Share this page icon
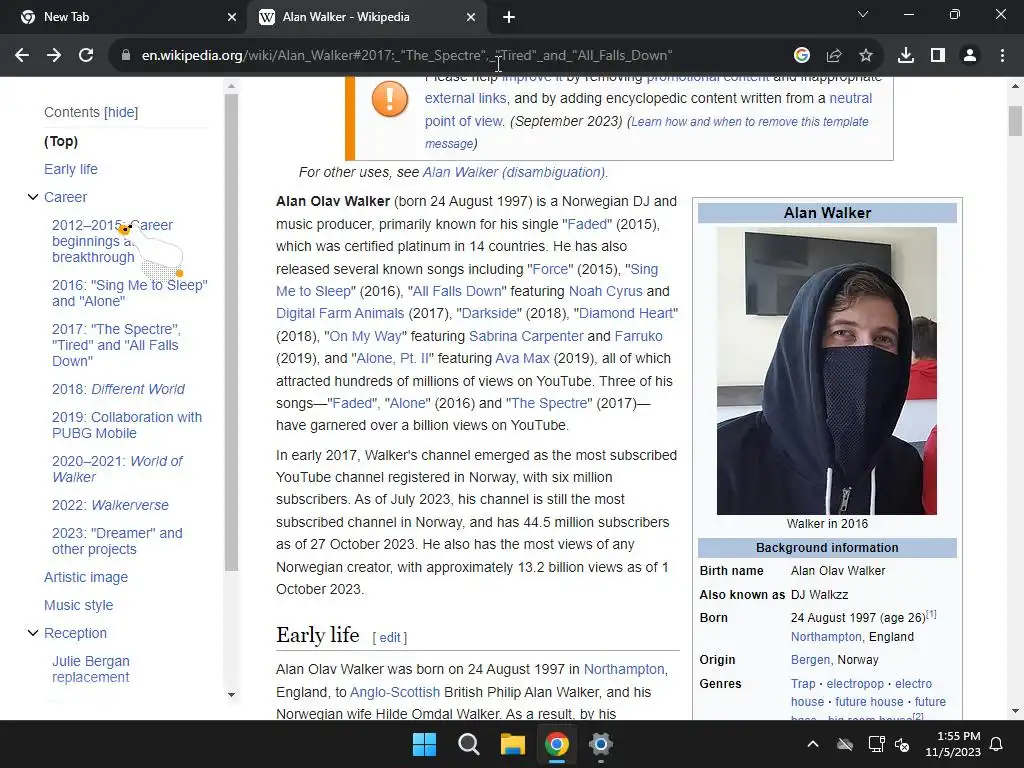The height and width of the screenshot is (768, 1024). 834,56
